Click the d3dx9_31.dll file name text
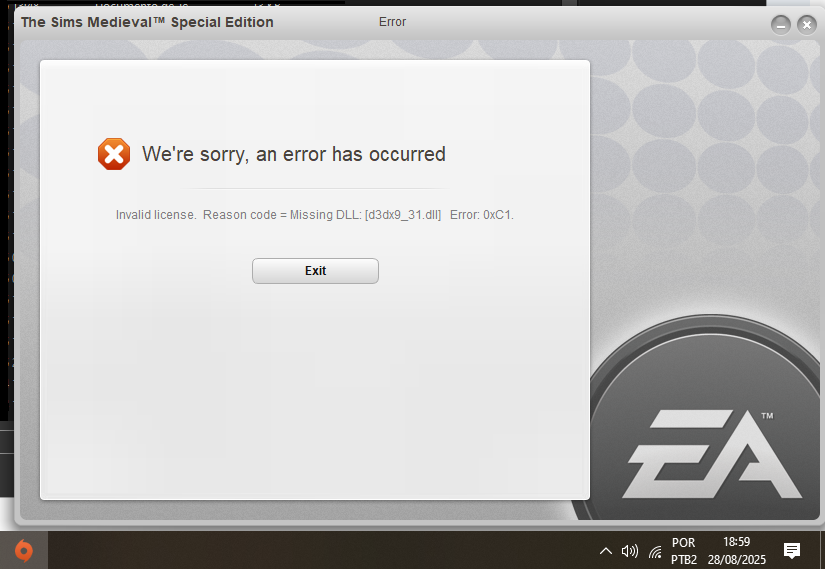 (x=403, y=215)
